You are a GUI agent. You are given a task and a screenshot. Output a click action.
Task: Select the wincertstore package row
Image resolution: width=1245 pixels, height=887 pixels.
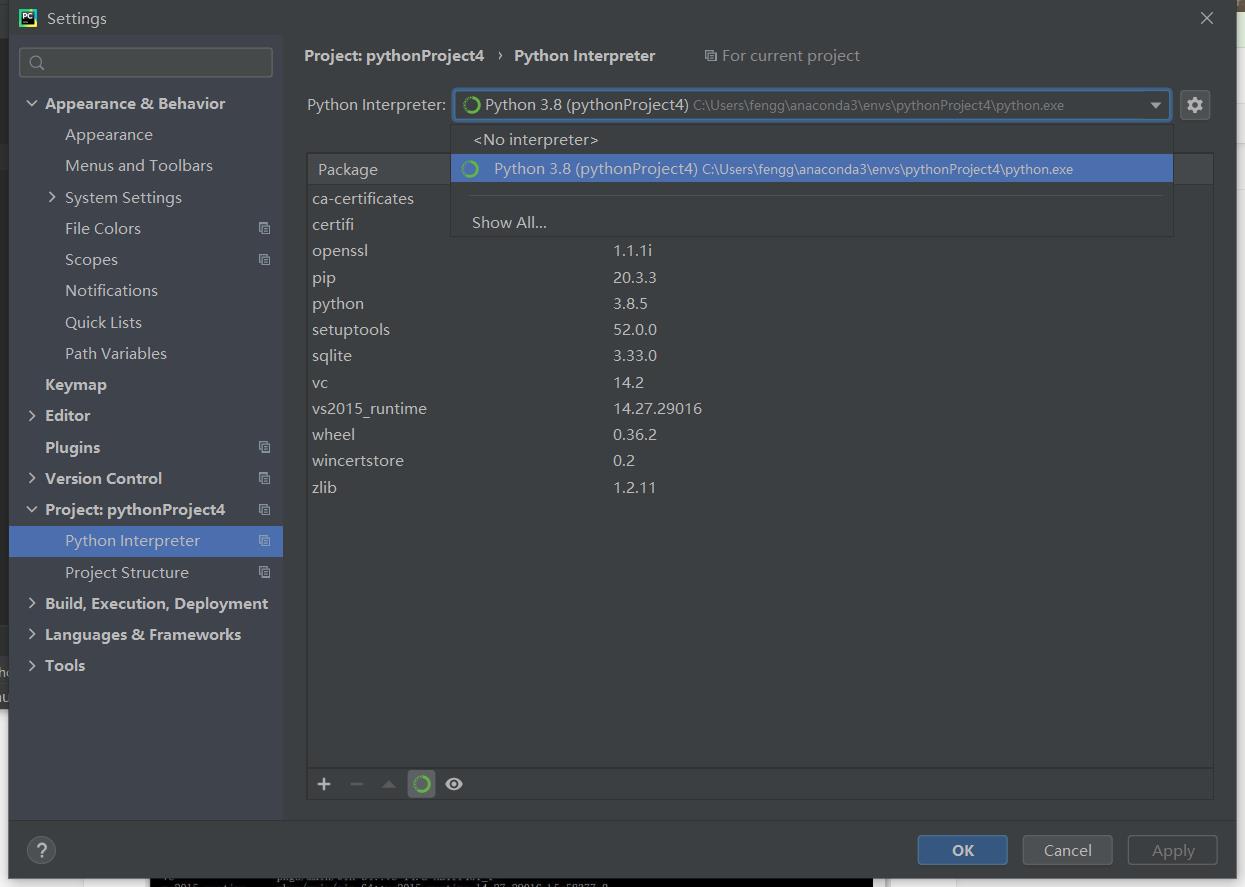tap(760, 460)
